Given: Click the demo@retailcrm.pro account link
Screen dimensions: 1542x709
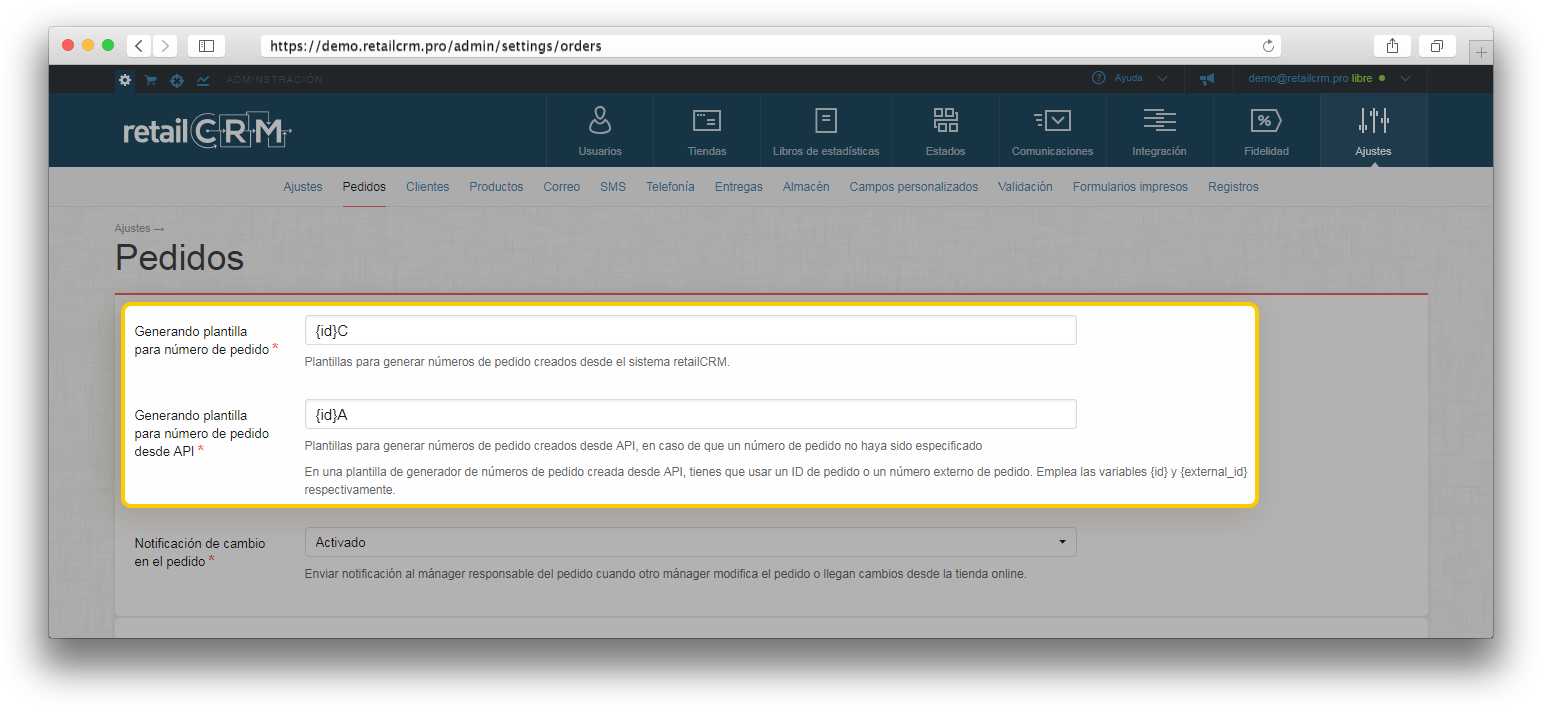Looking at the screenshot, I should click(x=1298, y=78).
